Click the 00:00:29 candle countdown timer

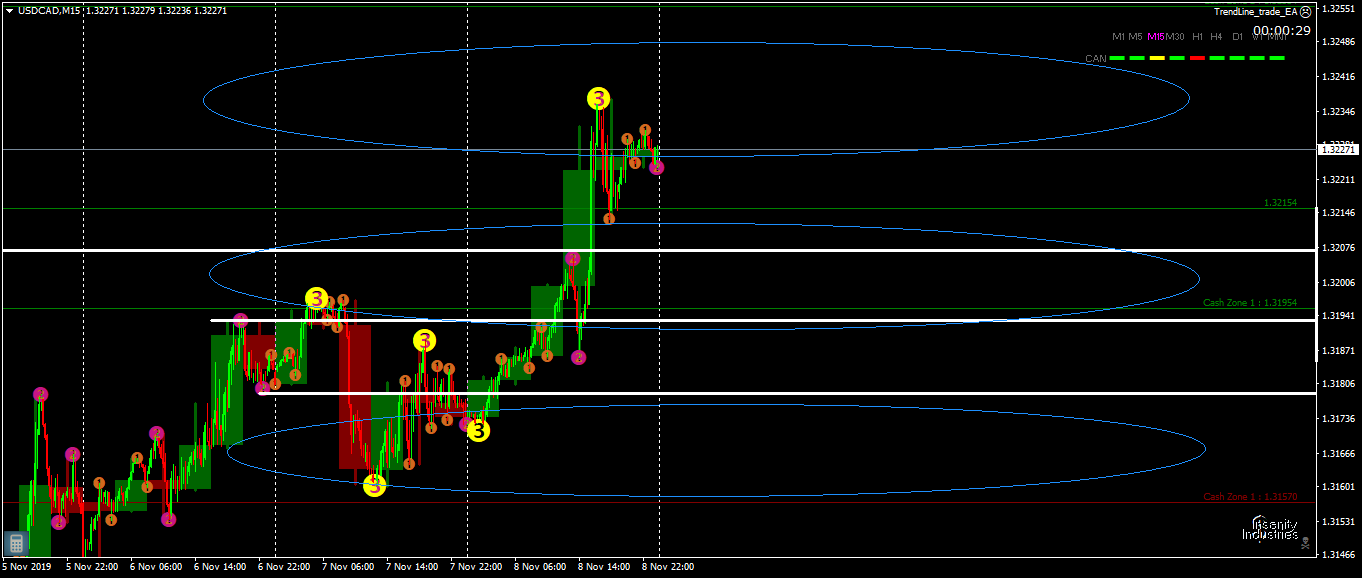tap(1282, 30)
